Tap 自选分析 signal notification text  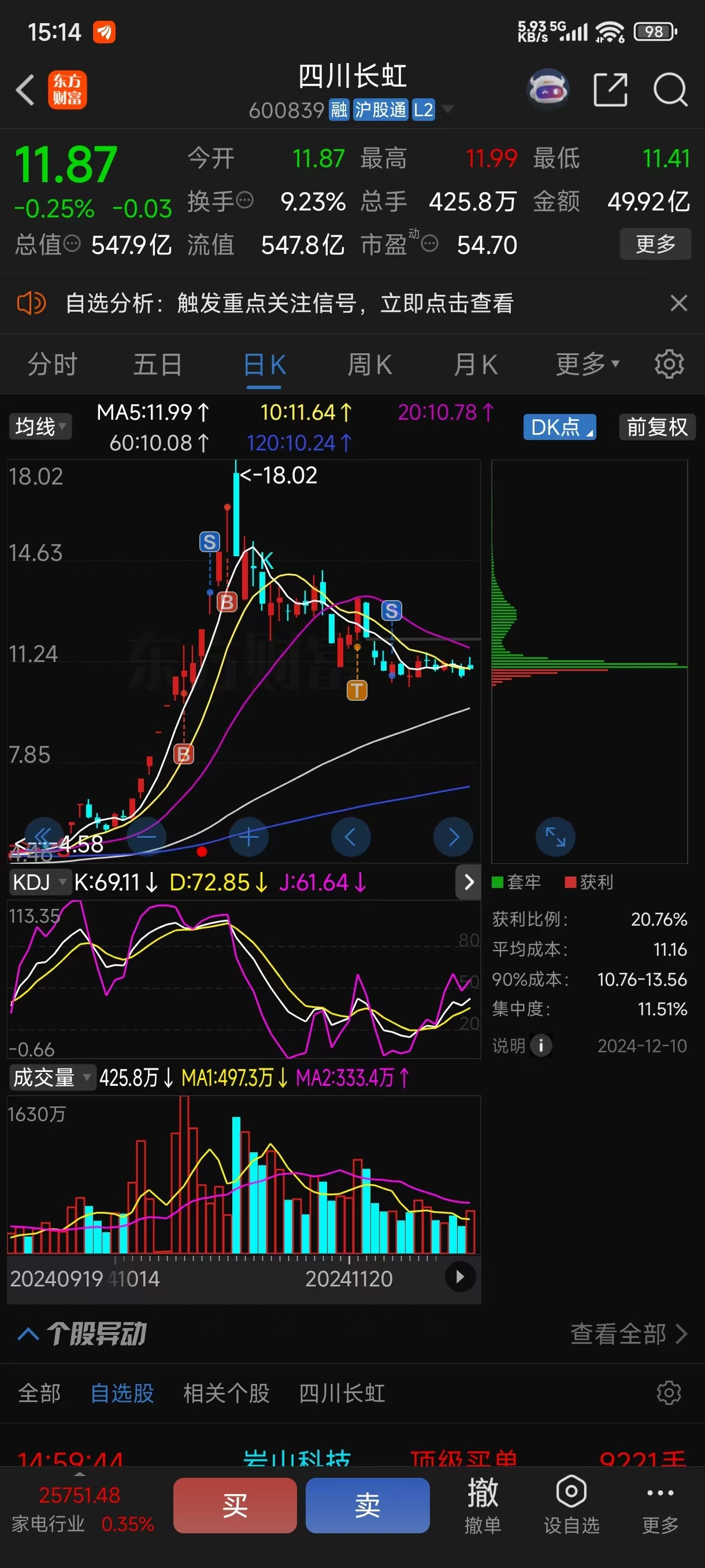pyautogui.click(x=290, y=302)
